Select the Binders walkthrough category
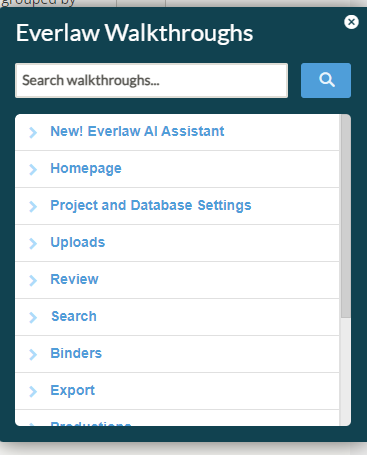Image resolution: width=367 pixels, height=455 pixels. pyautogui.click(x=76, y=353)
